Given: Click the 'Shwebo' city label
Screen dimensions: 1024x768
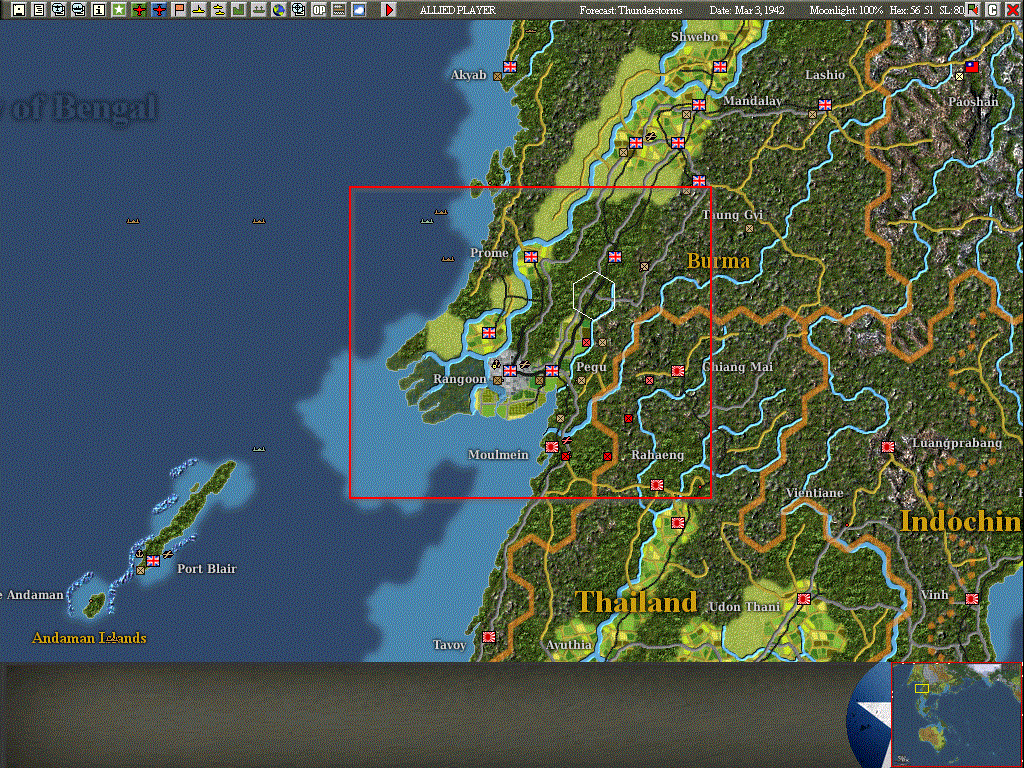Looking at the screenshot, I should 695,37.
